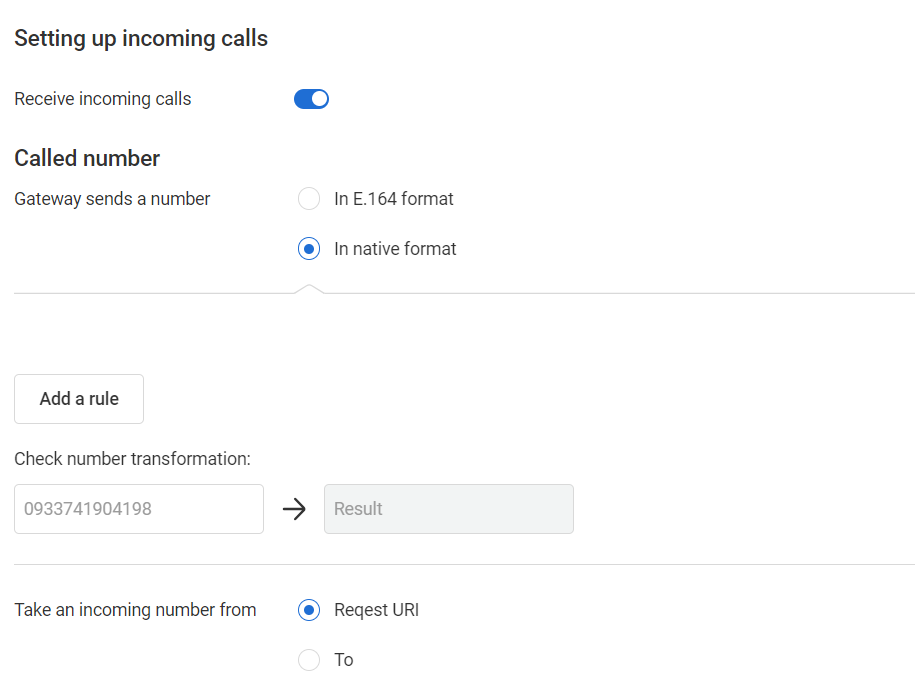Pick the To radio button
915x698 pixels.
309,660
